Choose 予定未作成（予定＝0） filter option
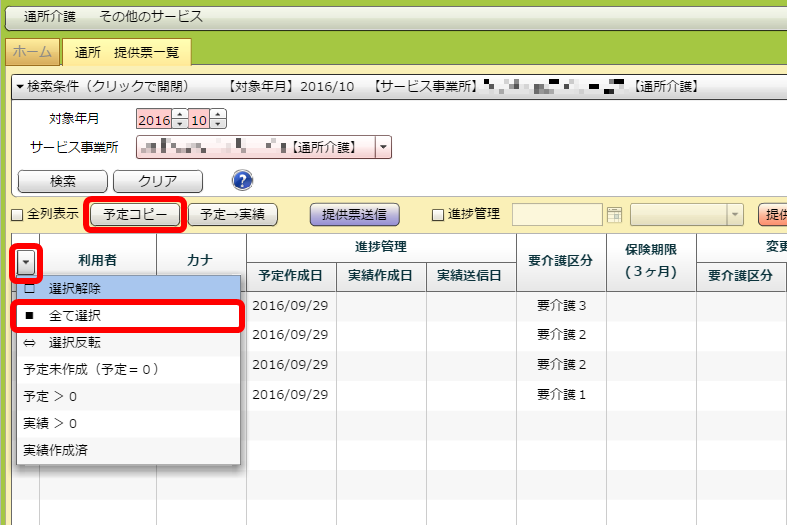This screenshot has height=525, width=787. (91, 369)
